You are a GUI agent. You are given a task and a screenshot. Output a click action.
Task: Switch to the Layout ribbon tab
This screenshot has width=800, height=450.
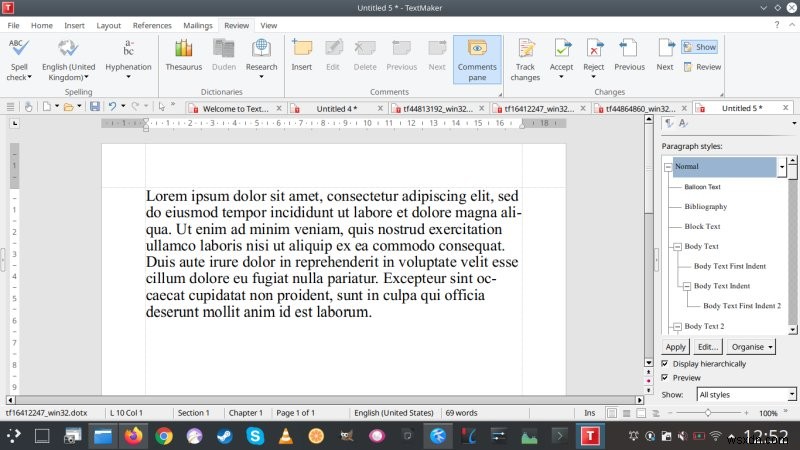coord(109,26)
